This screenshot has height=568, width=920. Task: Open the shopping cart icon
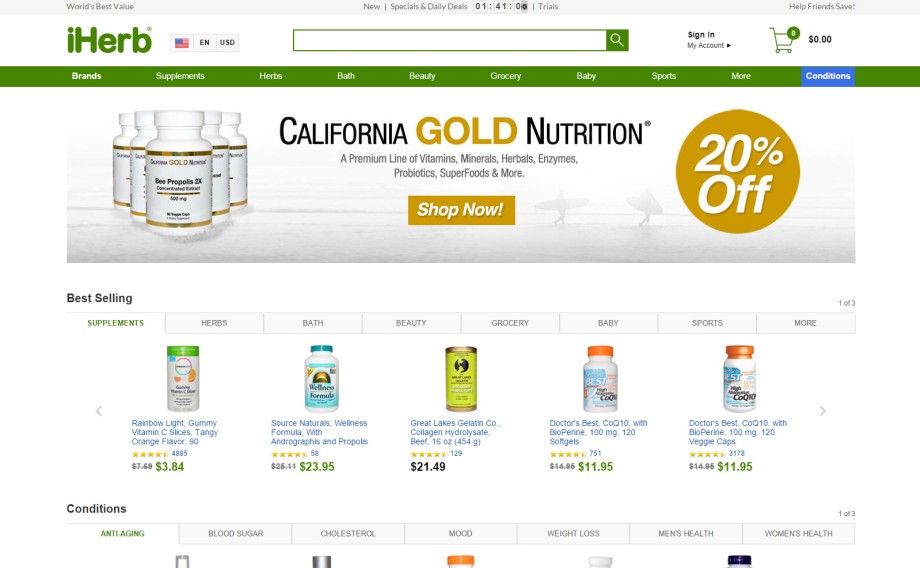coord(784,40)
